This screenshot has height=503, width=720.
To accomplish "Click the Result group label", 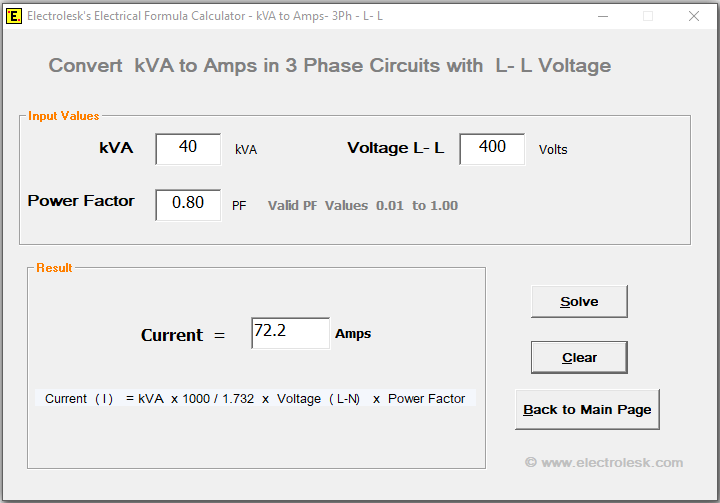I will [54, 268].
